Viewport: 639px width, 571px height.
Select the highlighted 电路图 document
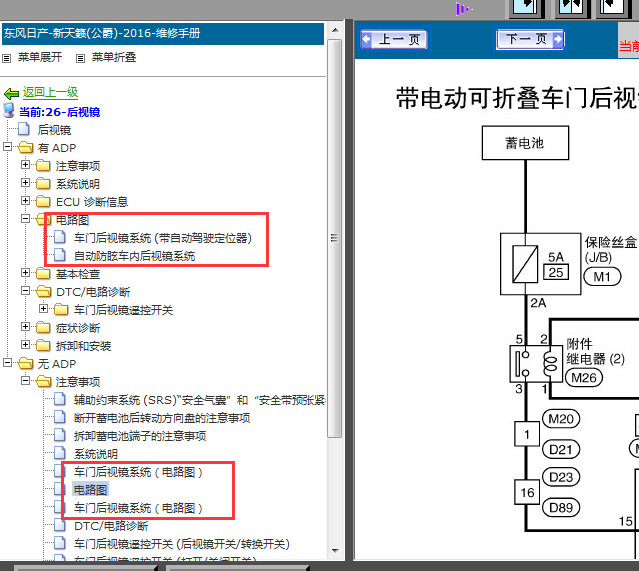[x=90, y=489]
